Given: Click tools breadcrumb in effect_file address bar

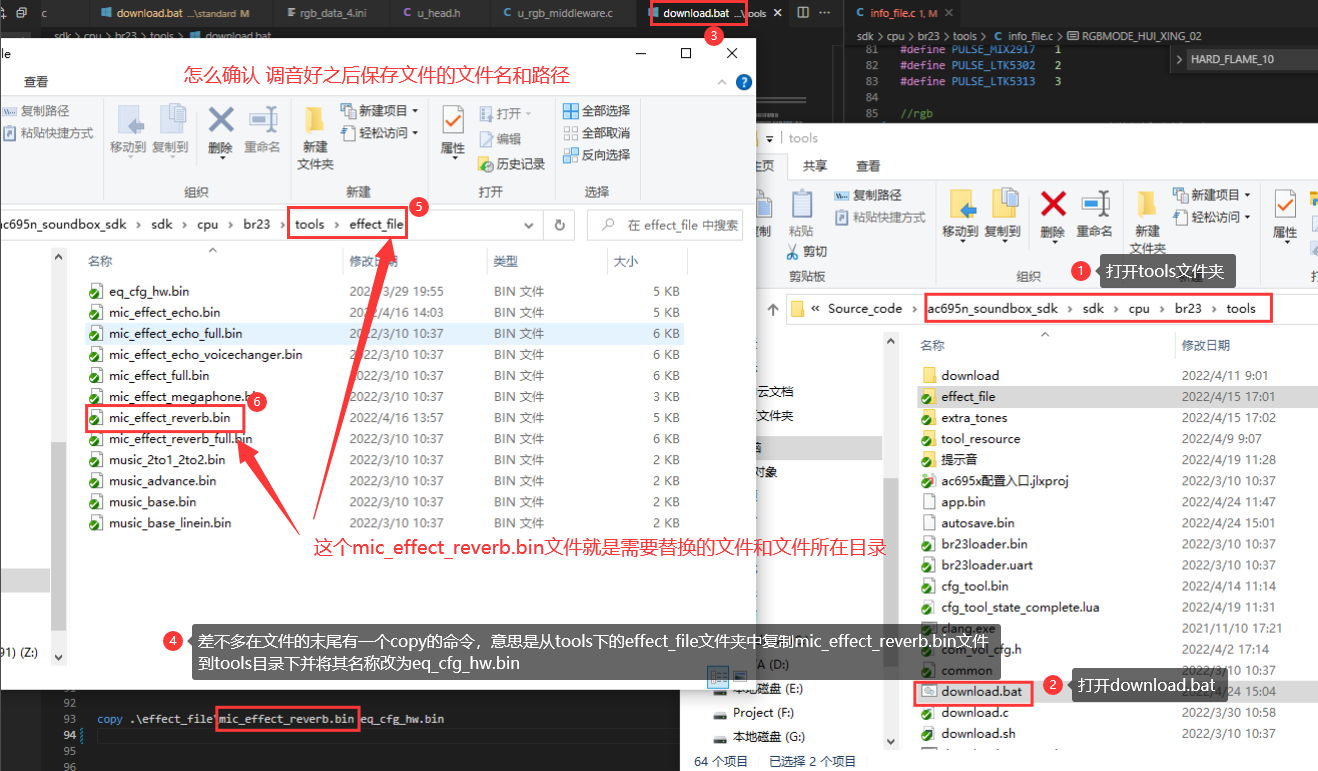Looking at the screenshot, I should coord(310,225).
